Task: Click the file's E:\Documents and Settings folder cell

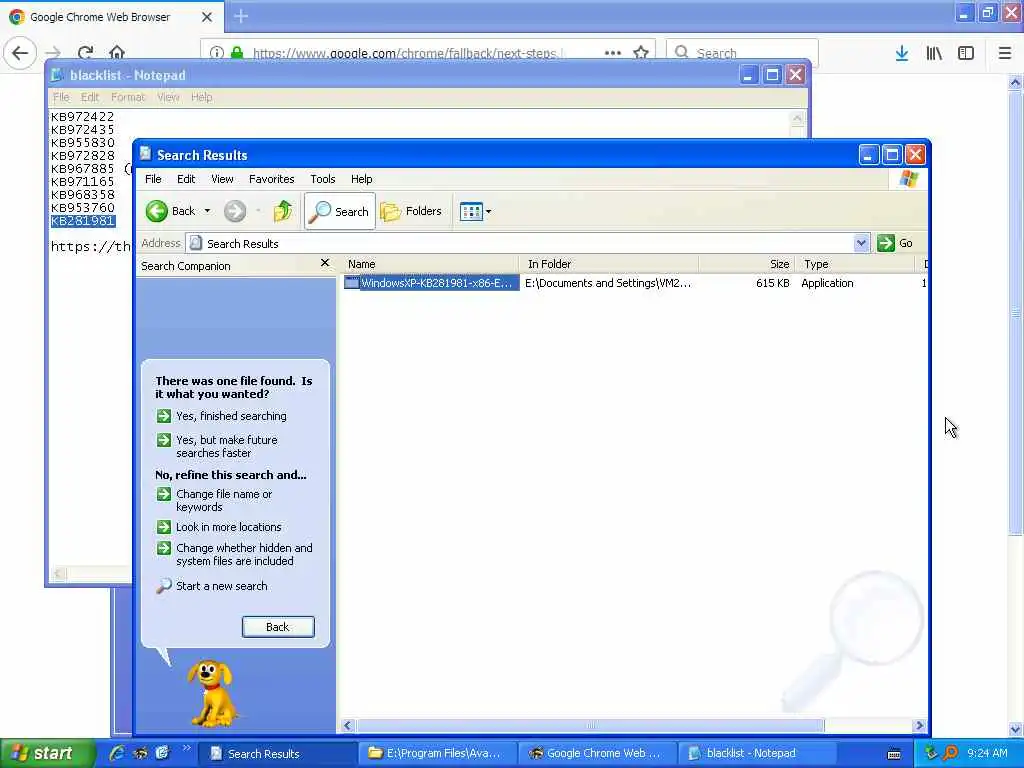Action: pos(608,283)
